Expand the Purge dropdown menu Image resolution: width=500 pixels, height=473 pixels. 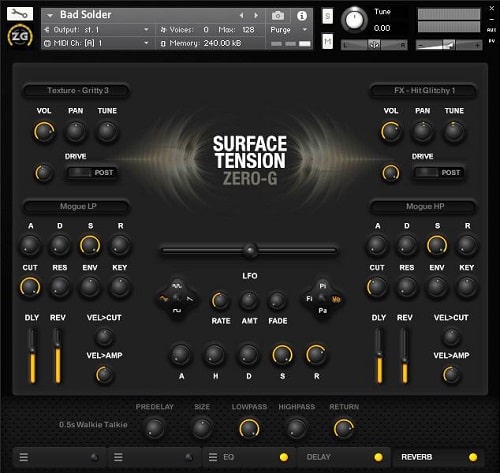coord(289,30)
